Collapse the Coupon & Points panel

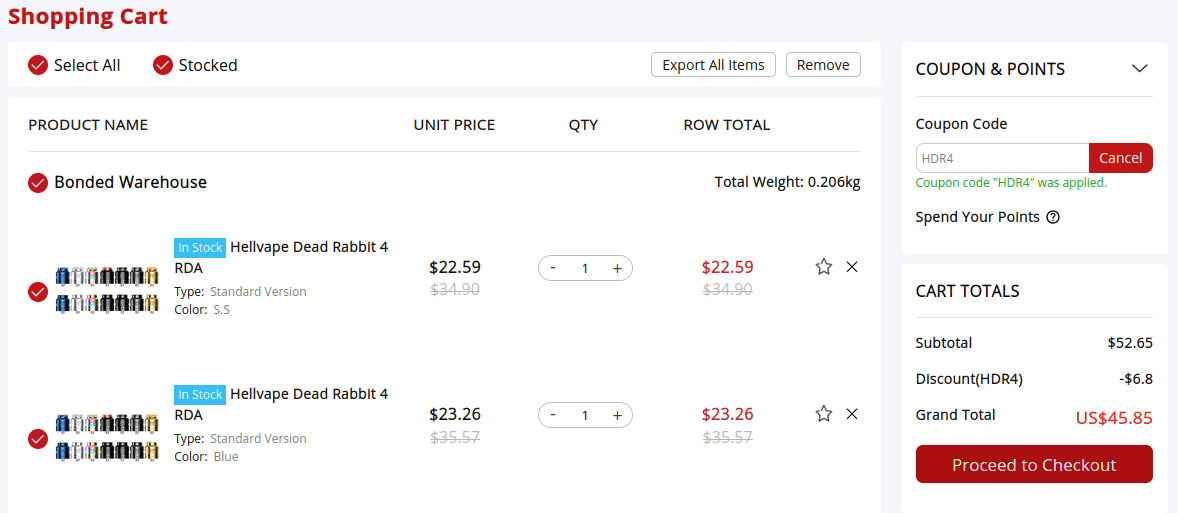(1139, 69)
